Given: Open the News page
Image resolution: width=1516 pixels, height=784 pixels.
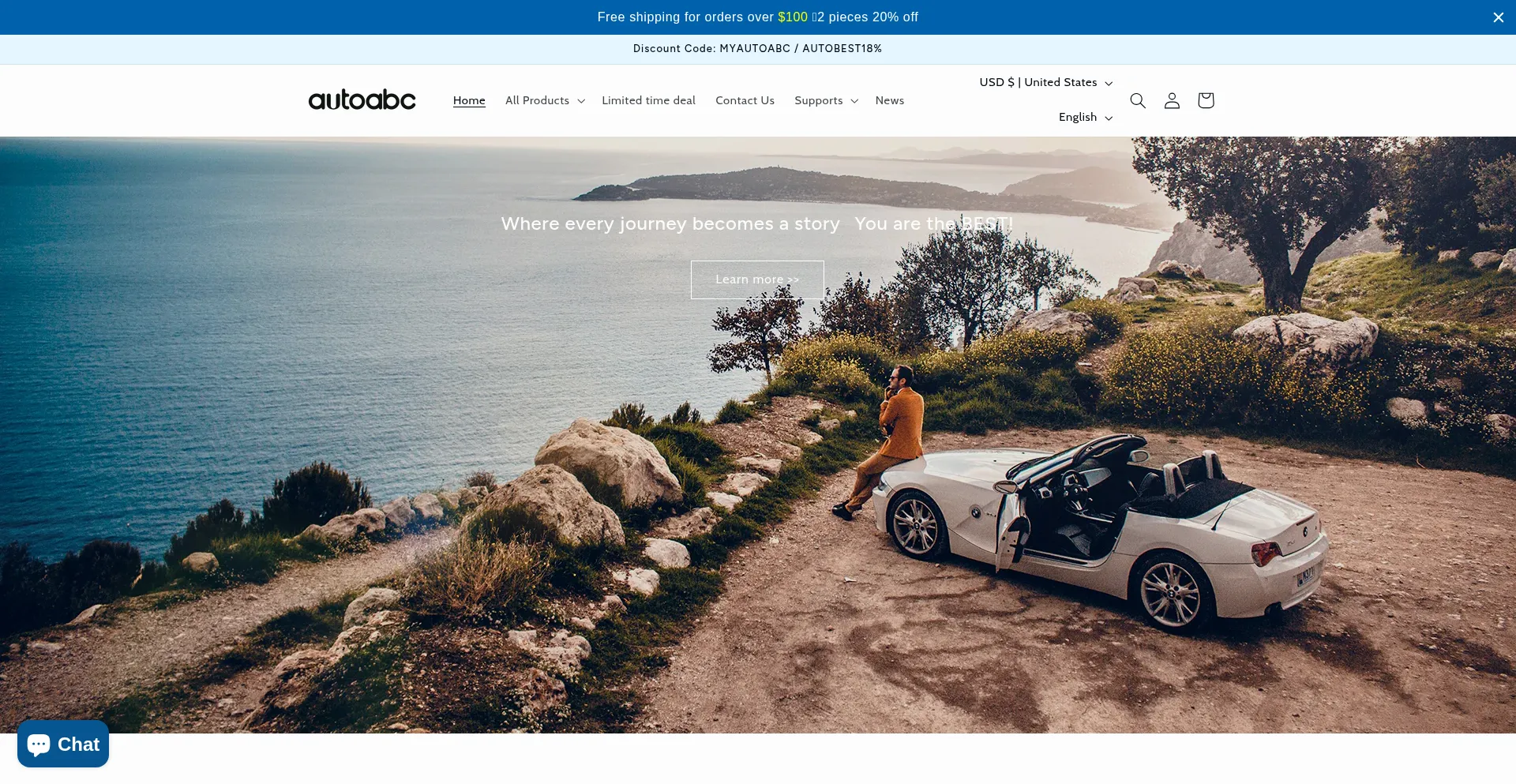Looking at the screenshot, I should coord(889,100).
